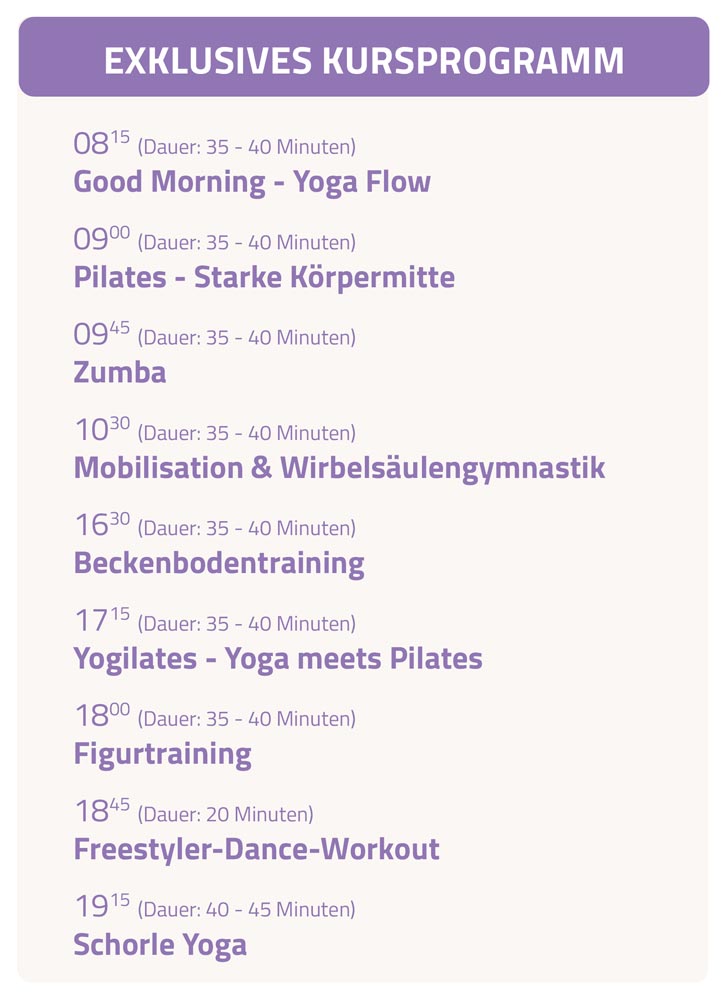Open Mobilisation & Wirbelsäulengymnastik course

[339, 468]
